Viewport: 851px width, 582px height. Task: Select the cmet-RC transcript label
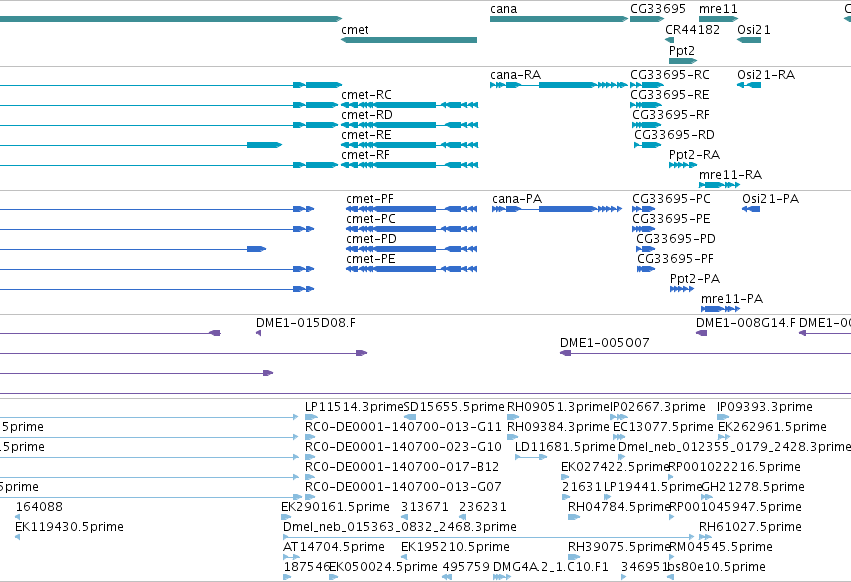366,94
